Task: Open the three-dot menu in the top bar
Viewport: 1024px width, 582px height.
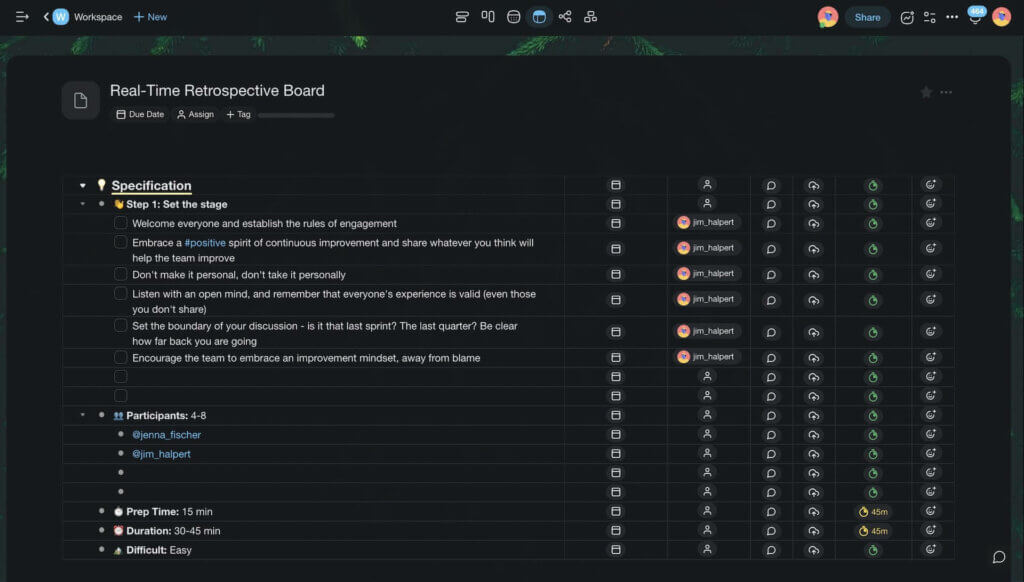Action: point(951,17)
